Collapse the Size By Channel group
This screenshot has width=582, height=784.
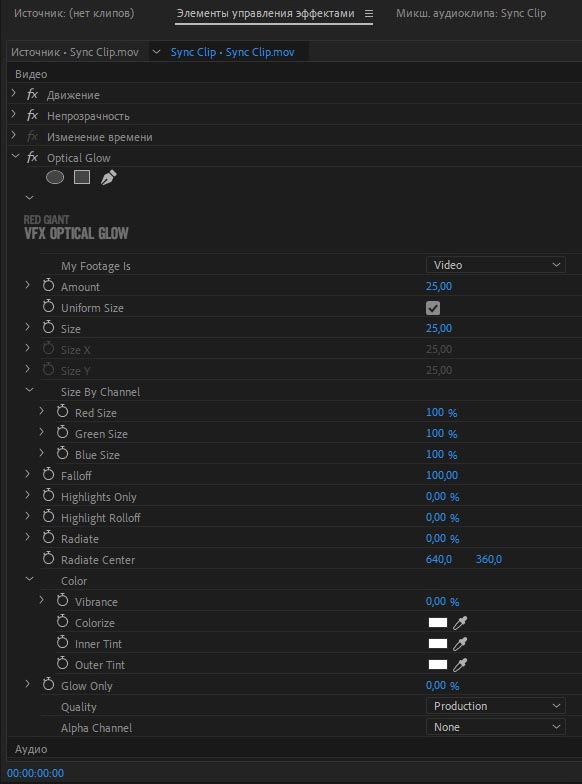30,390
